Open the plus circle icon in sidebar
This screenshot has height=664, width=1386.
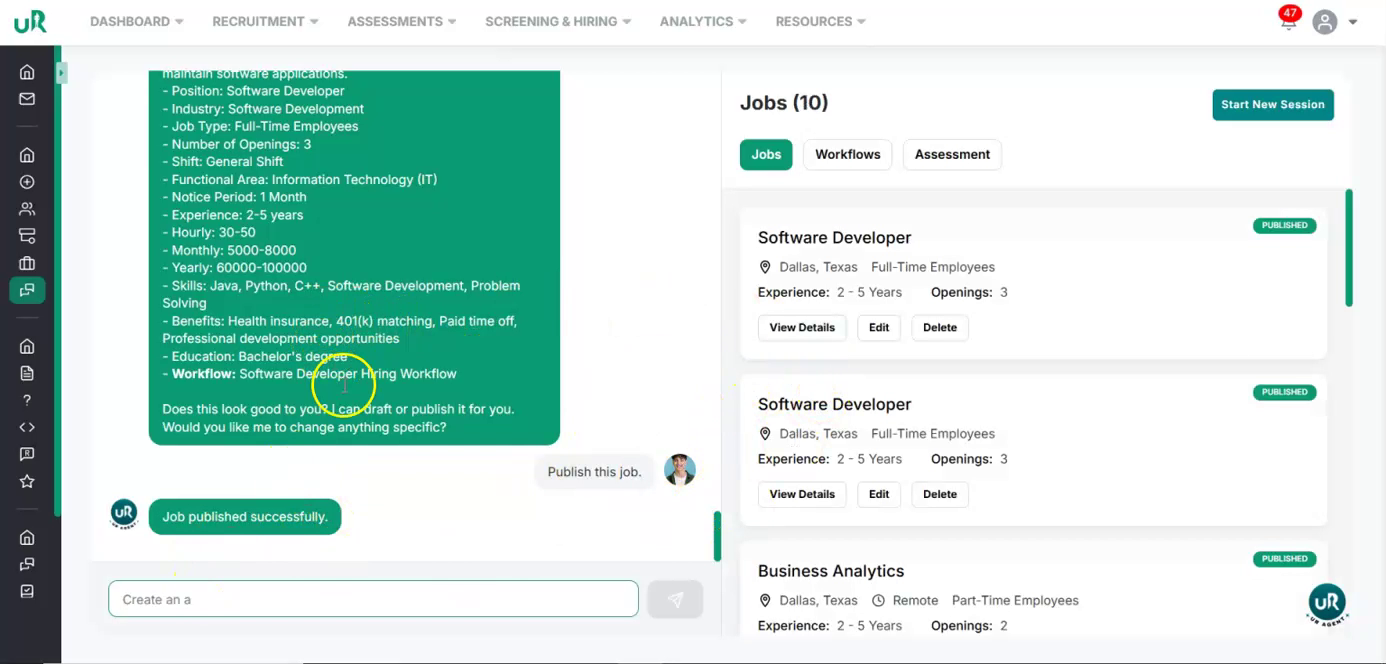(27, 182)
